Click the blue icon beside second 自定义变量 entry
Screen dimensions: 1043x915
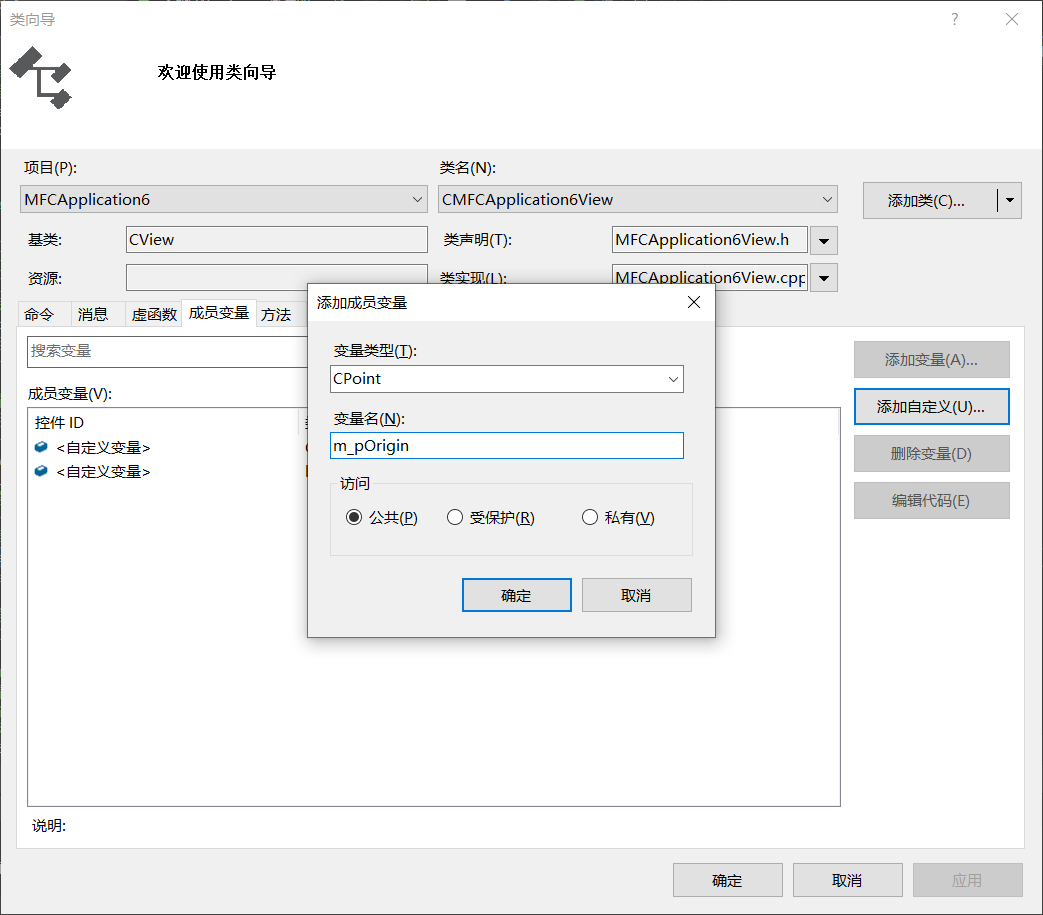tap(38, 471)
